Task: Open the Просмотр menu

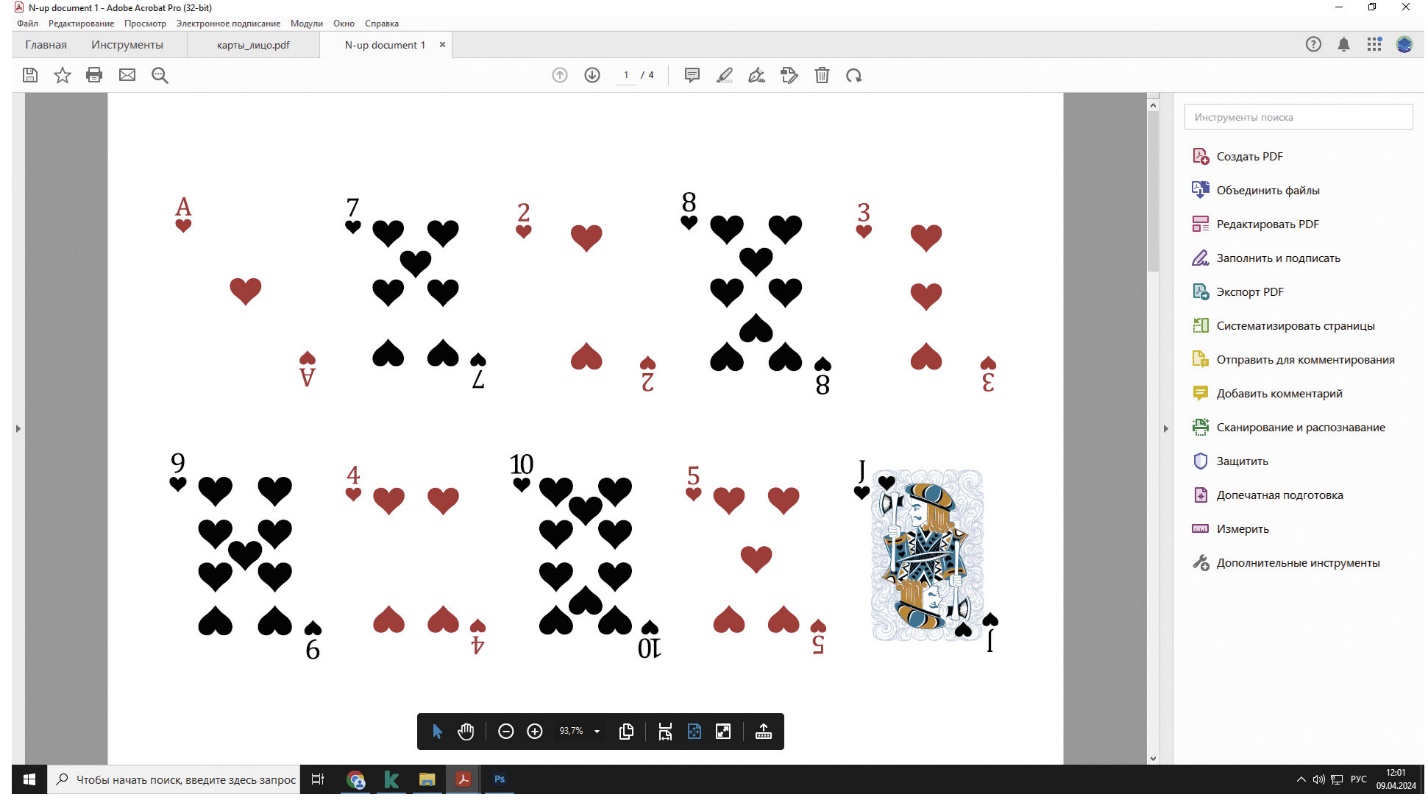Action: (146, 23)
